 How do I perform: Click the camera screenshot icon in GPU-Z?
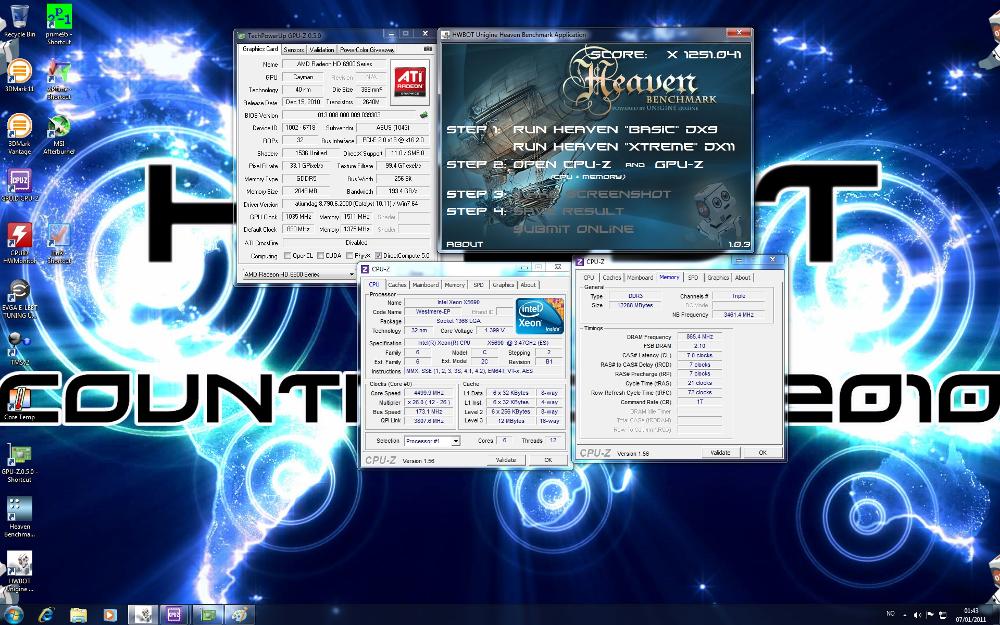[428, 49]
